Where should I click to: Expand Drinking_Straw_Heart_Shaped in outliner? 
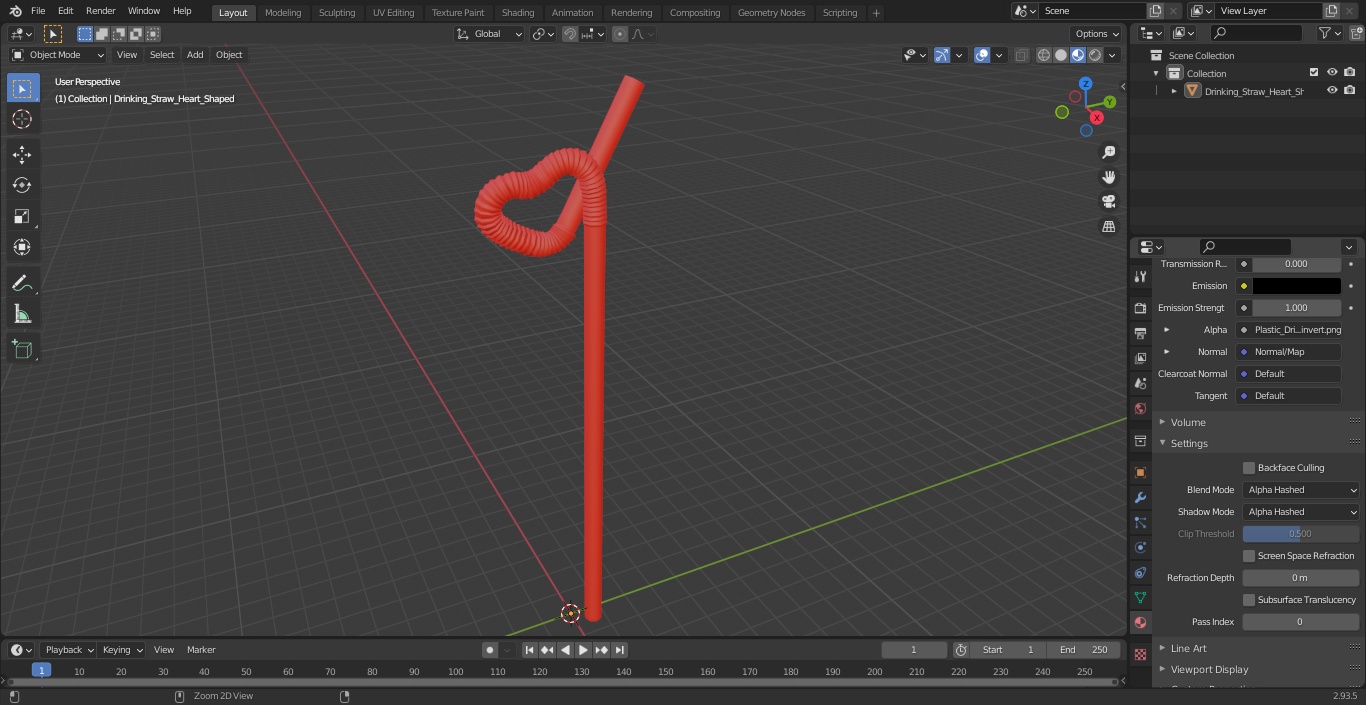pos(1174,91)
